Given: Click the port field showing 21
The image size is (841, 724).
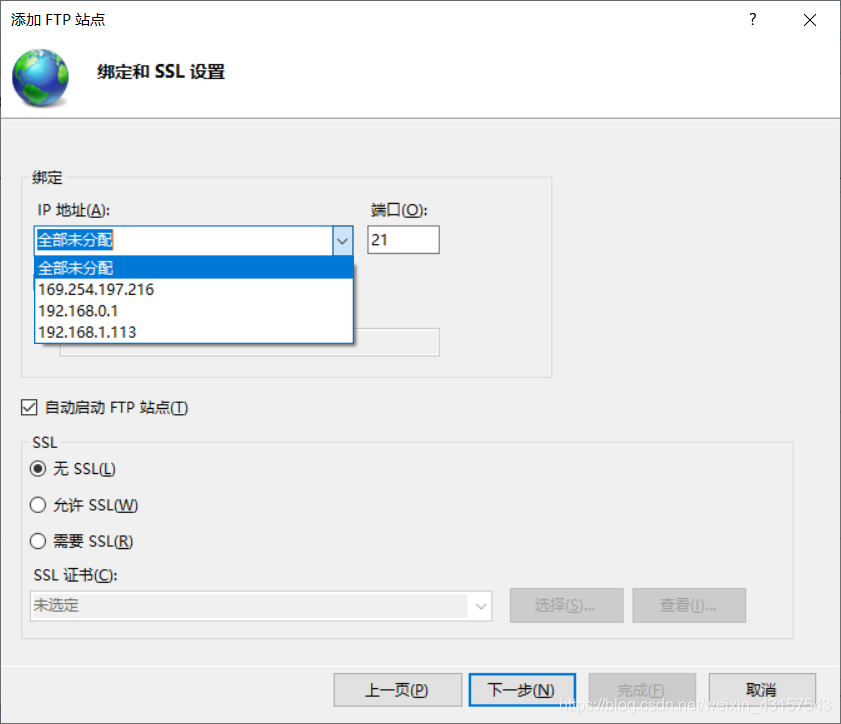Looking at the screenshot, I should coord(403,240).
